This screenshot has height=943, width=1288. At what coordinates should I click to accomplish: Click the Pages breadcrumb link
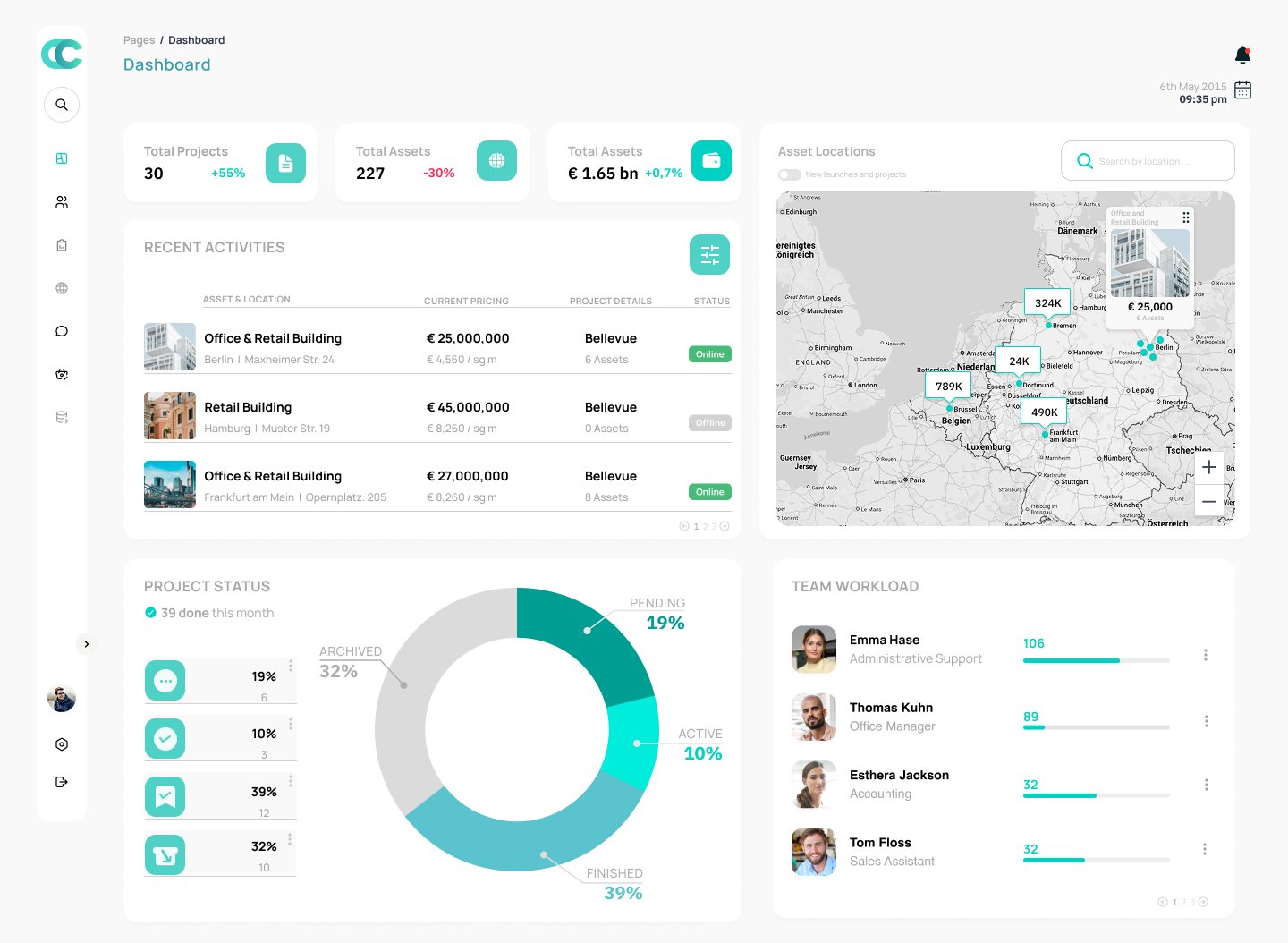pyautogui.click(x=139, y=40)
